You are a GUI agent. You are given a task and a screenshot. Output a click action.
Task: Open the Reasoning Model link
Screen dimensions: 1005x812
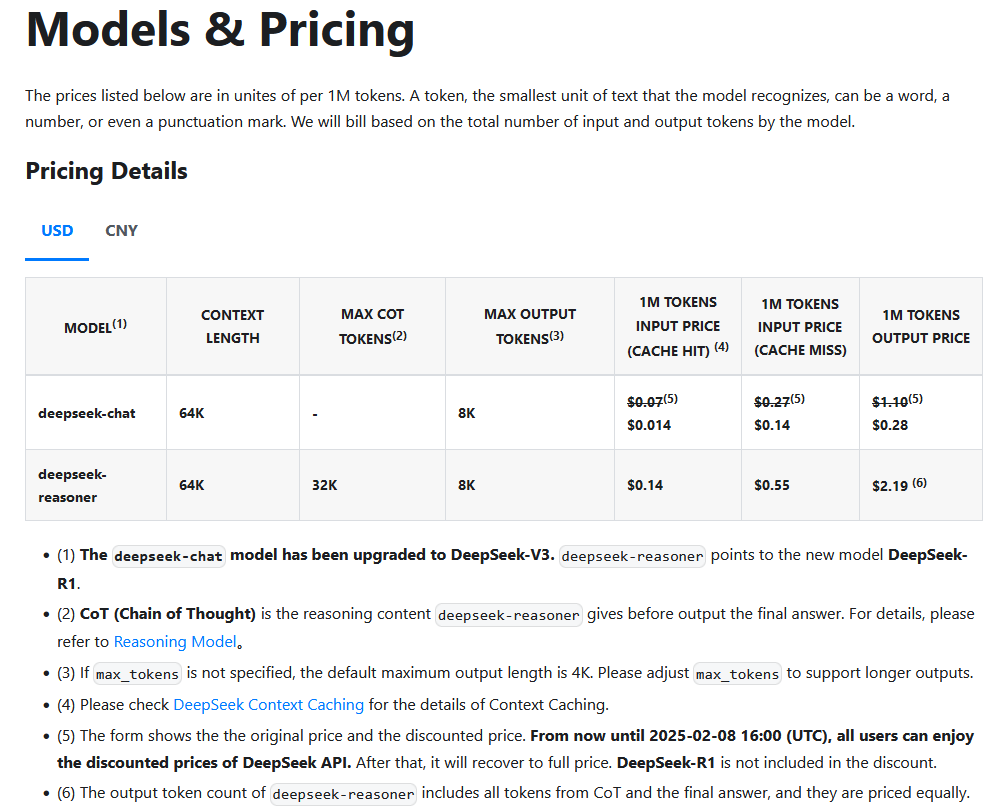tap(176, 642)
